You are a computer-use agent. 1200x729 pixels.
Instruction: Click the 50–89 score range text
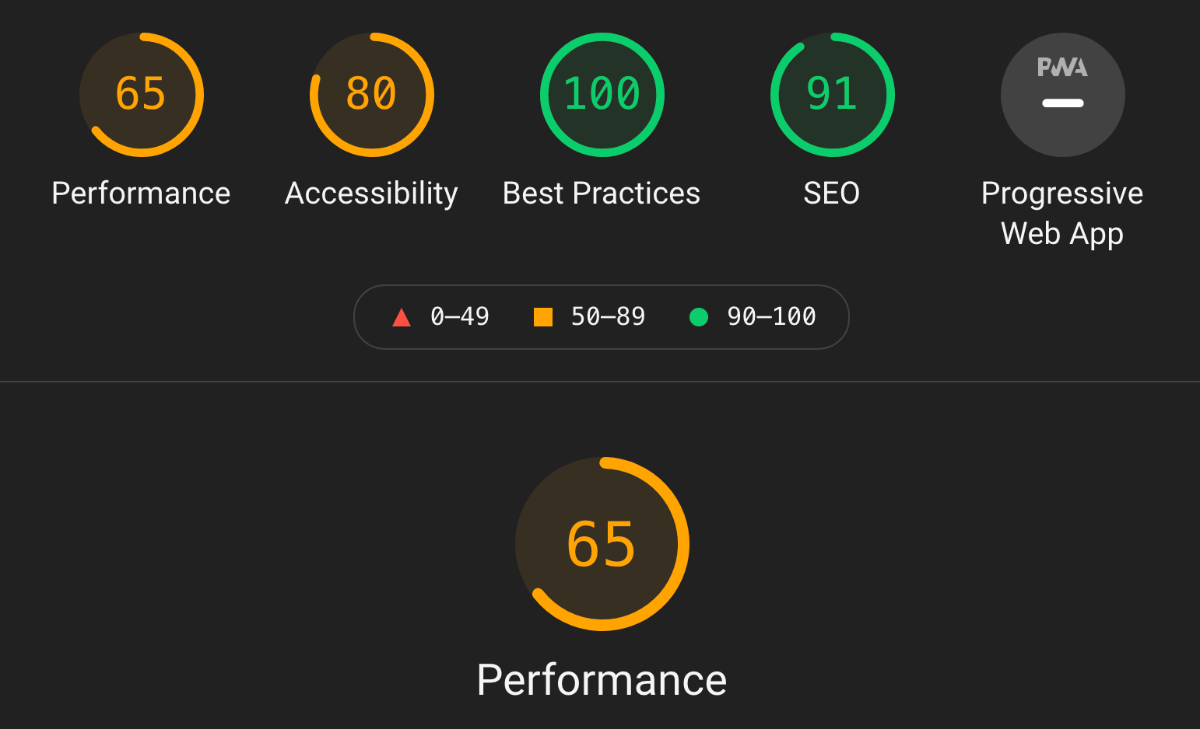[x=608, y=317]
